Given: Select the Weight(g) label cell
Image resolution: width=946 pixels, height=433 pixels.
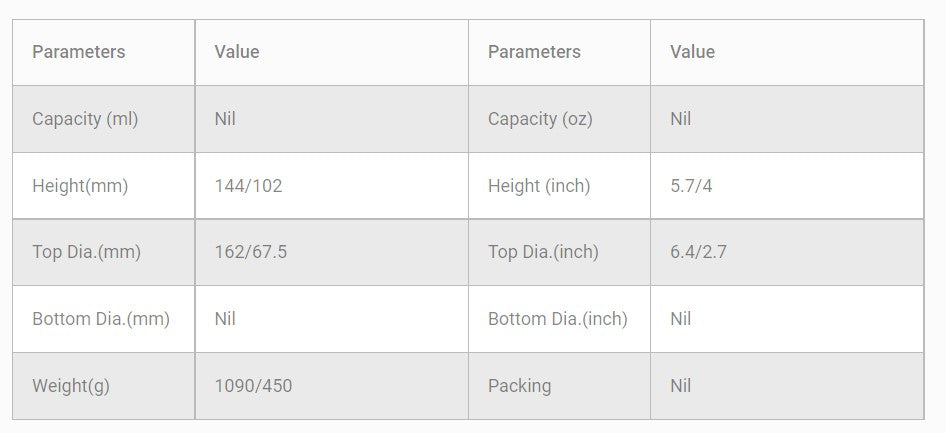Looking at the screenshot, I should click(71, 386).
